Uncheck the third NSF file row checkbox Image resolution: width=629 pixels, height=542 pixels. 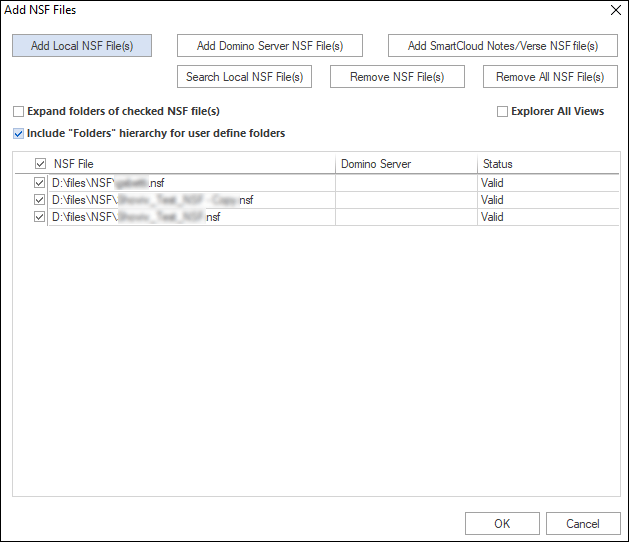[x=39, y=217]
